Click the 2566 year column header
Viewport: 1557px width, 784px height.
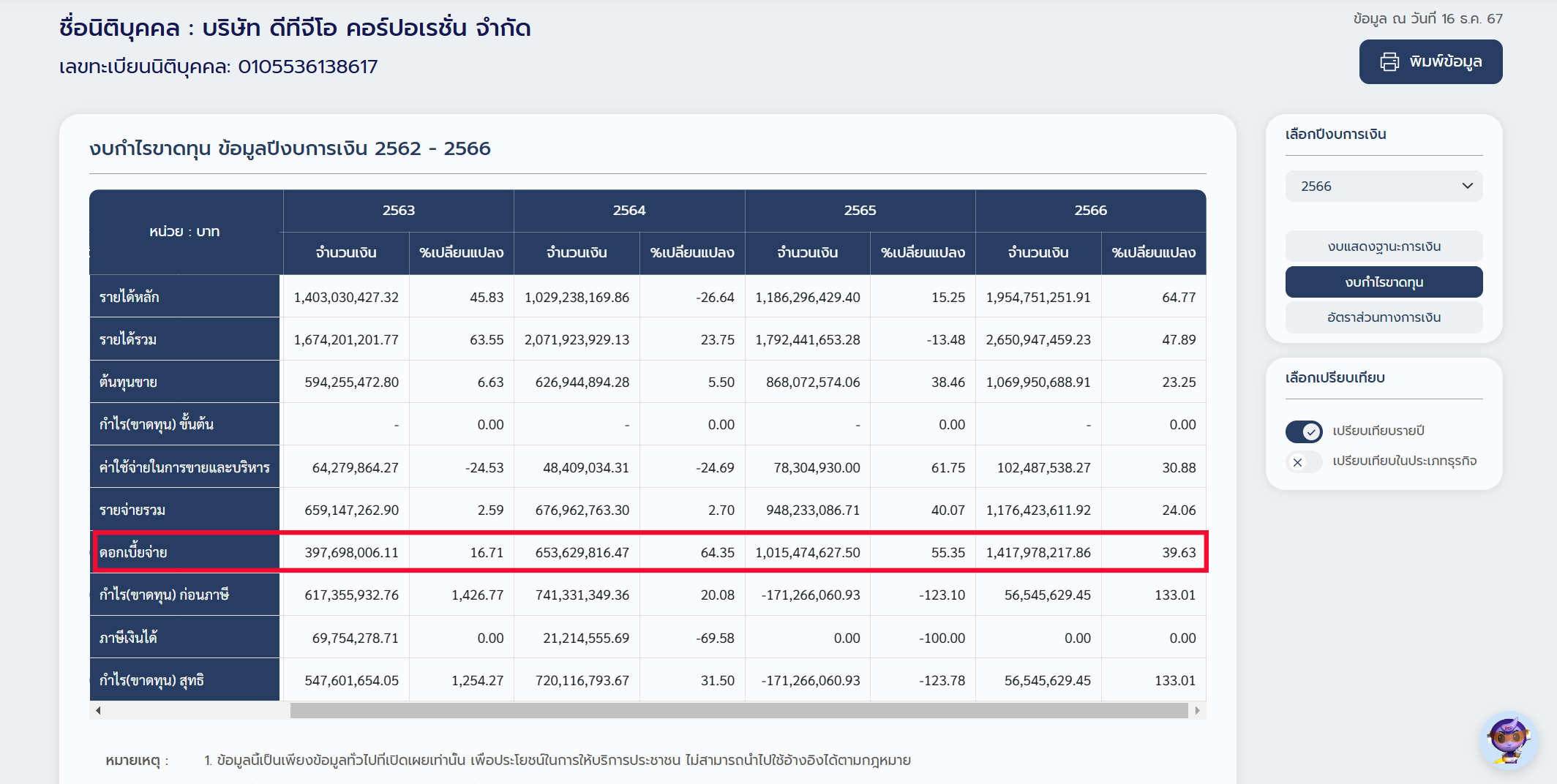(1090, 211)
